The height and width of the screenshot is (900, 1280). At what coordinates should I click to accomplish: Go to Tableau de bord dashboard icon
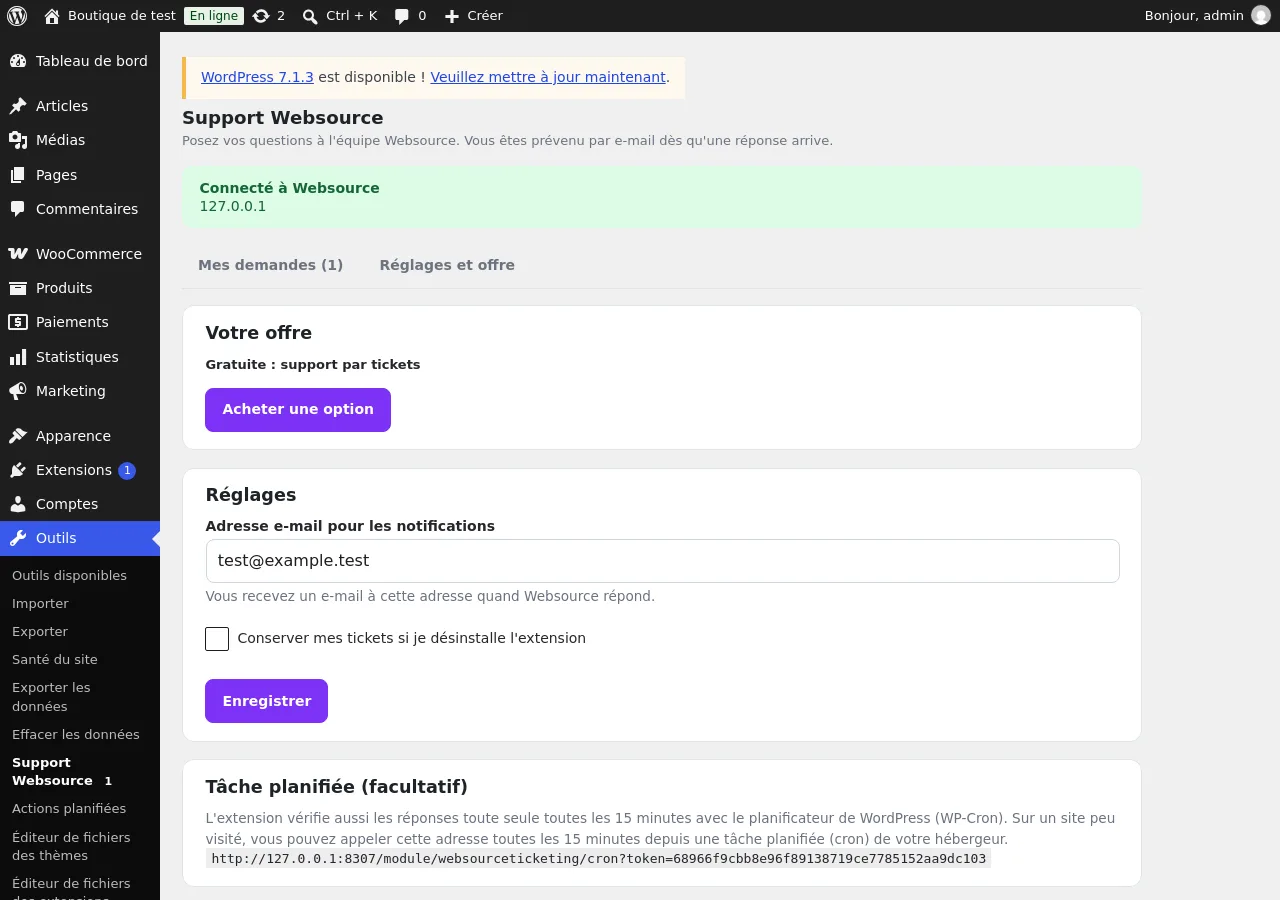tap(18, 61)
